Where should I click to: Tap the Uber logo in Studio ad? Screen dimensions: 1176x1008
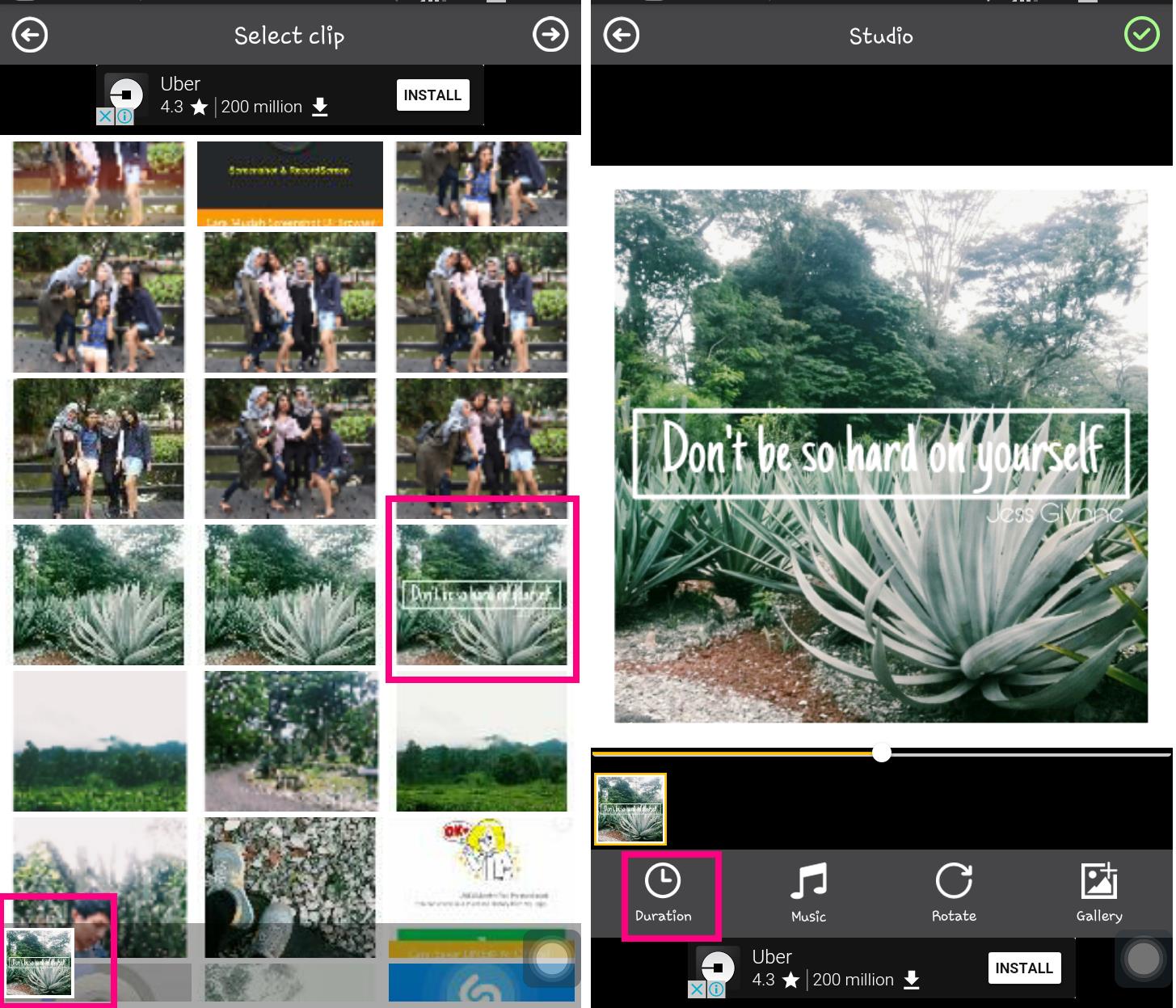[x=719, y=968]
